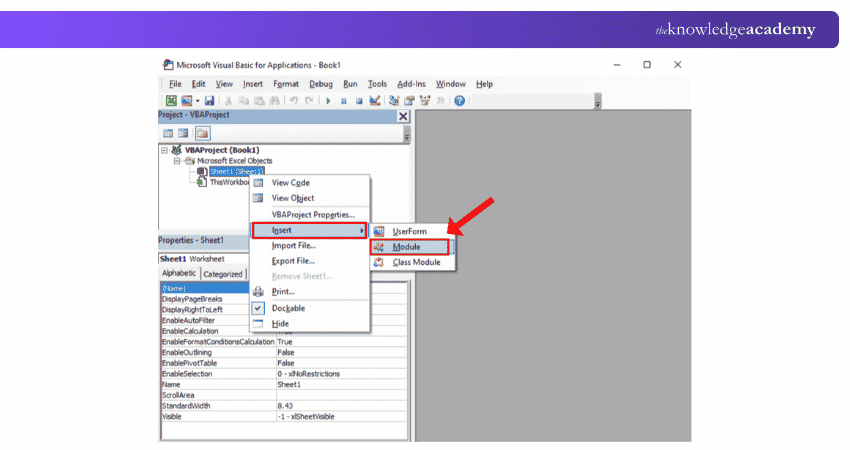Click the StandardWidth value 8.43
The image size is (850, 450).
click(x=285, y=406)
